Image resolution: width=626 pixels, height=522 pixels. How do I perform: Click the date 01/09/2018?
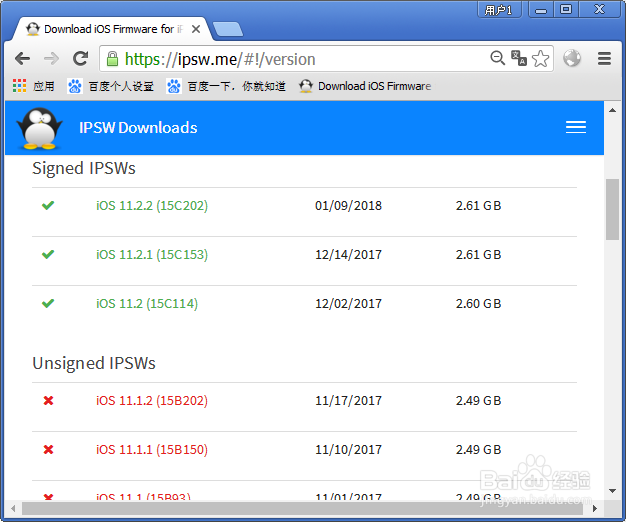[x=349, y=206]
